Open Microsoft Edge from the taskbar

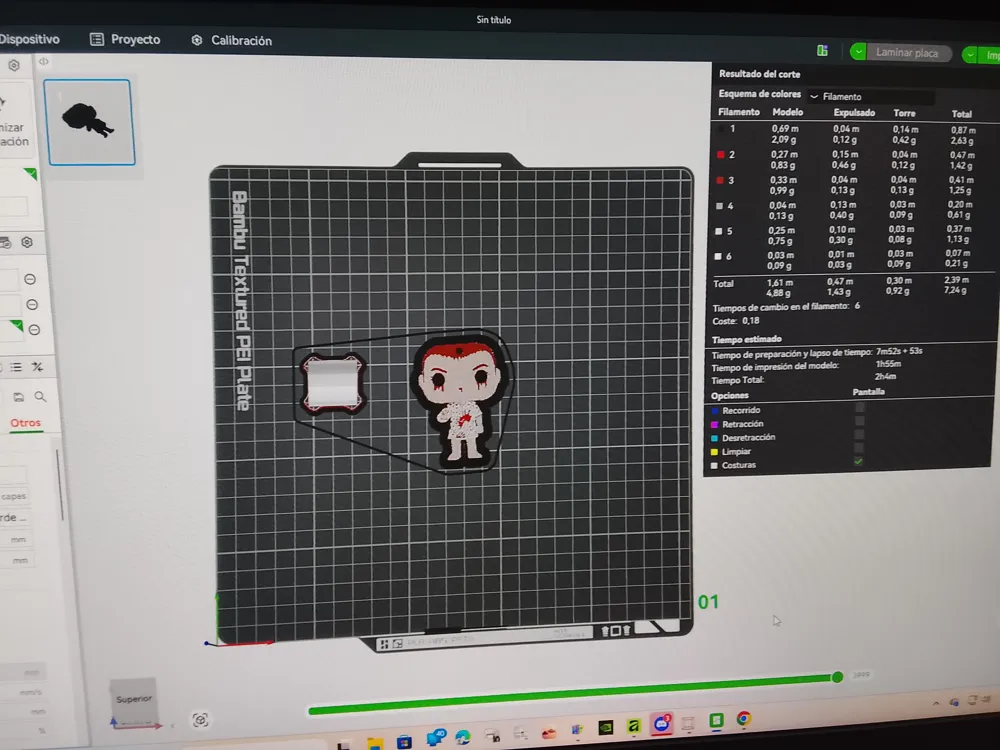click(x=462, y=737)
